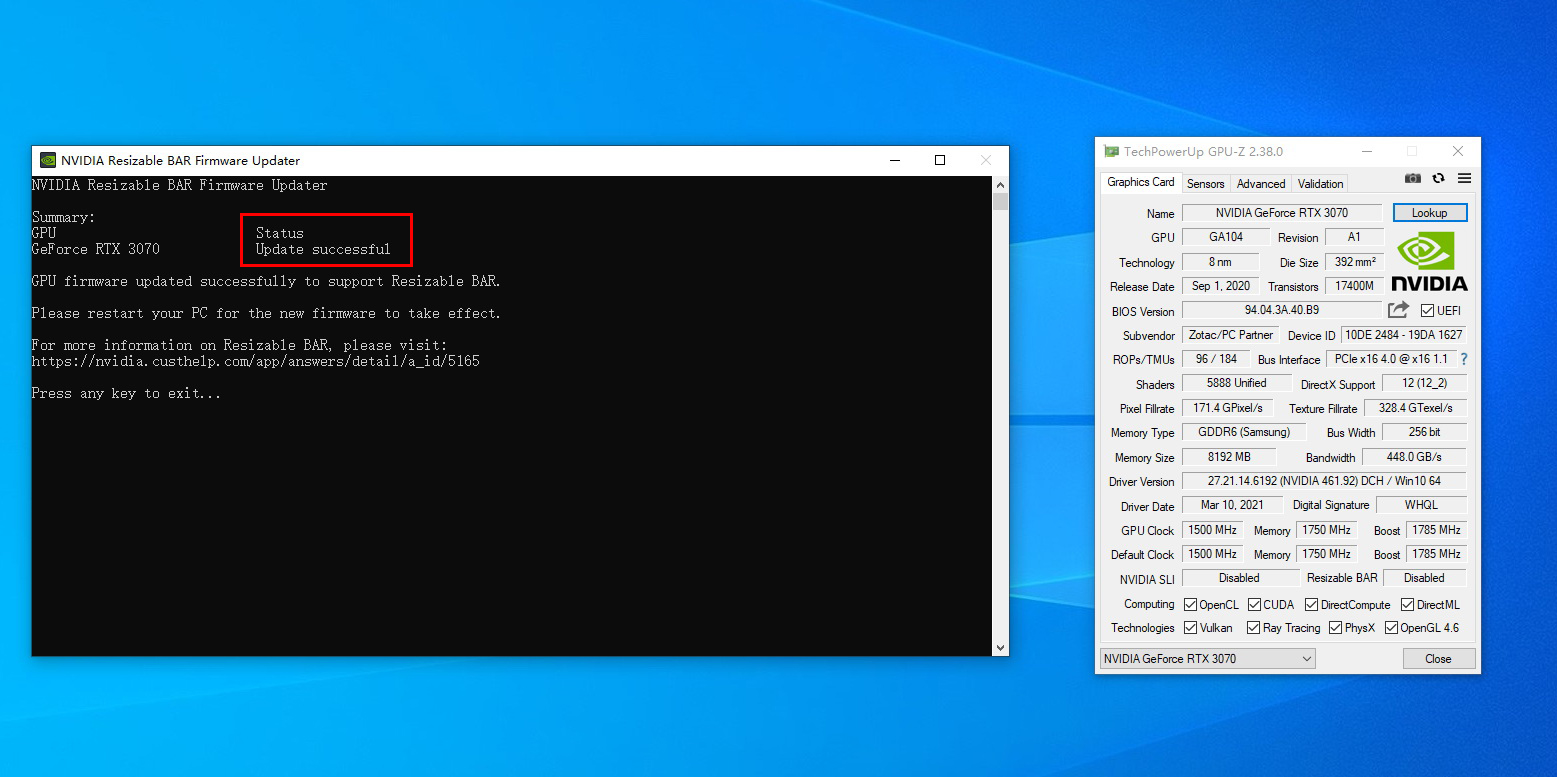The width and height of the screenshot is (1557, 777).
Task: Toggle the Ray Tracing checkbox
Action: click(x=1254, y=628)
